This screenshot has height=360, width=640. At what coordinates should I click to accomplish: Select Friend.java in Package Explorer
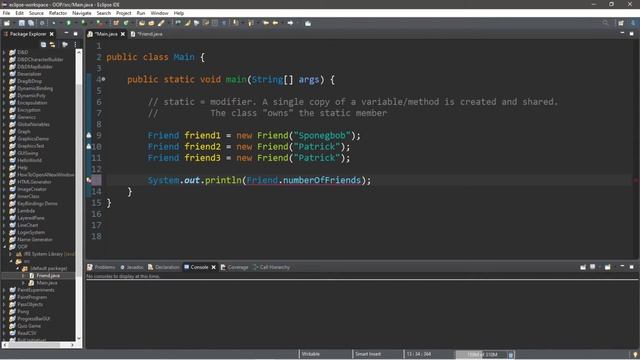(x=48, y=276)
